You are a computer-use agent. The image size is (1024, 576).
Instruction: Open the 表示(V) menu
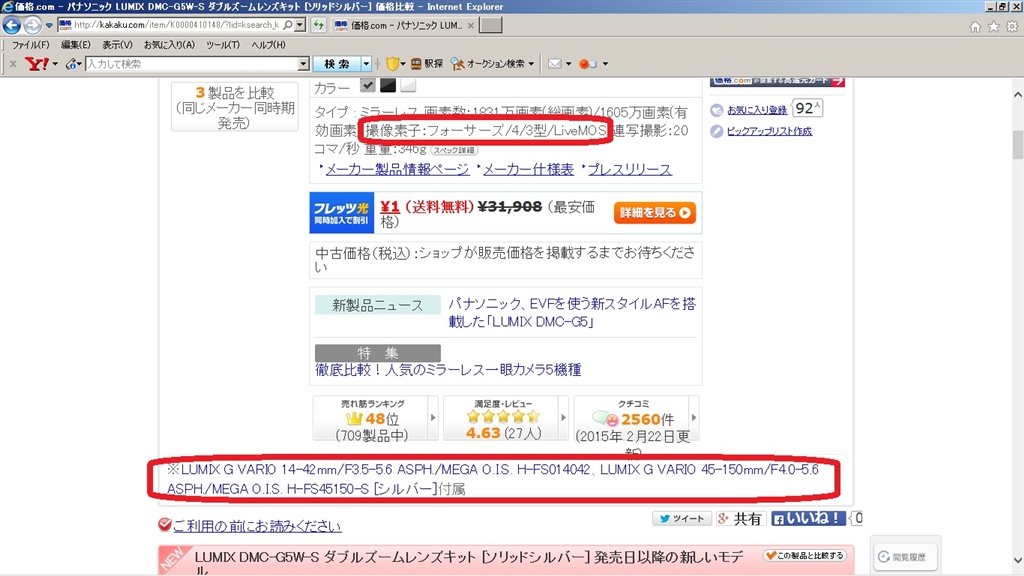click(117, 44)
